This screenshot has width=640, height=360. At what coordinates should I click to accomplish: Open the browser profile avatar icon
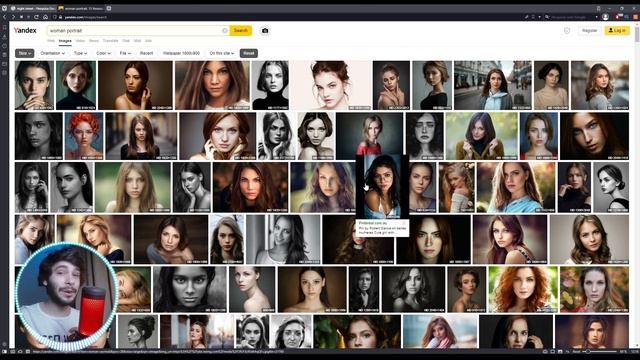(x=606, y=17)
